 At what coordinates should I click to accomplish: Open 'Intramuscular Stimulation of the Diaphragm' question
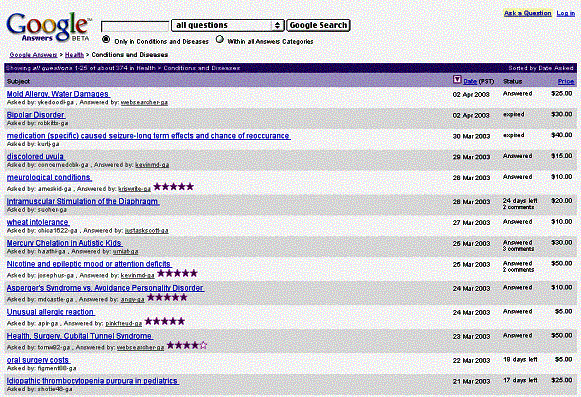83,201
